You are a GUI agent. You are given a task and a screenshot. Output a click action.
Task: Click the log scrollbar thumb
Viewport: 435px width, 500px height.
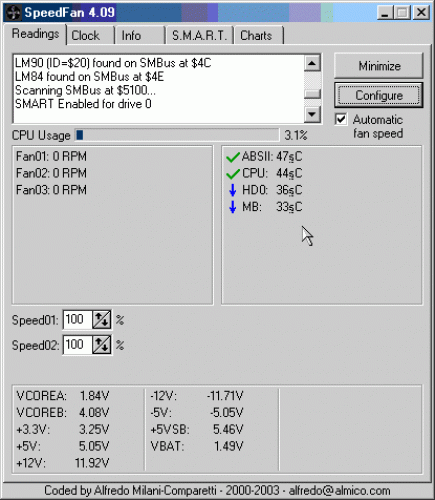312,94
